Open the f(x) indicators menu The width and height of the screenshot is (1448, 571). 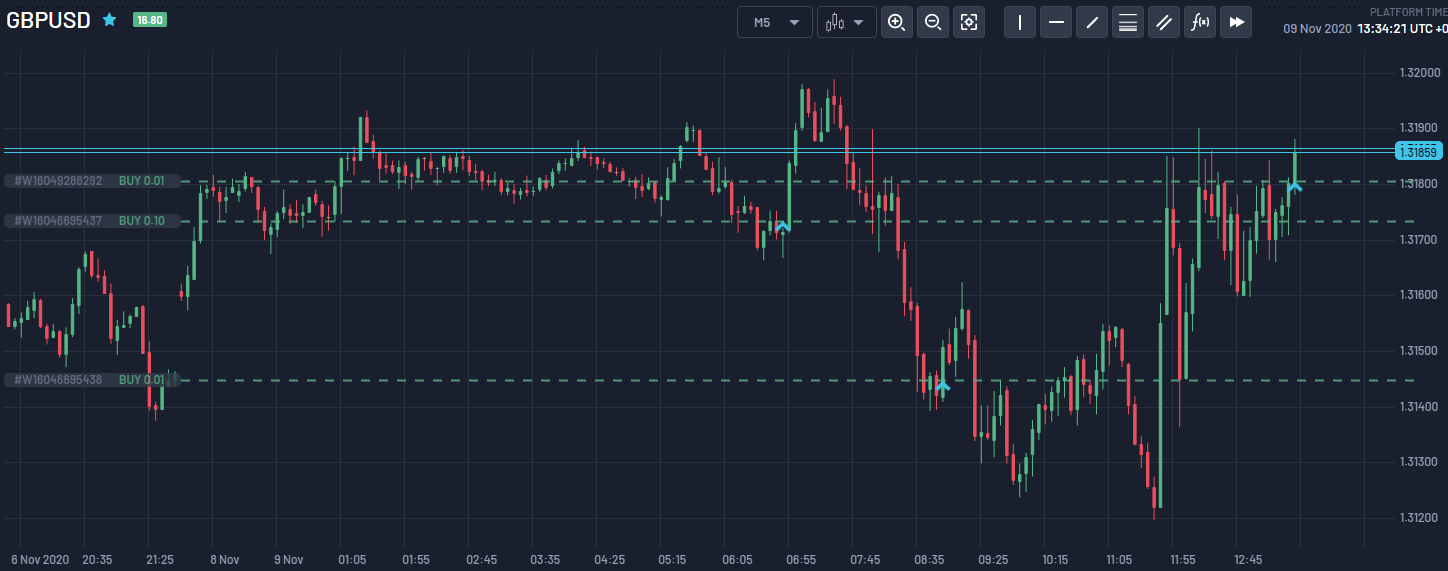point(1200,22)
